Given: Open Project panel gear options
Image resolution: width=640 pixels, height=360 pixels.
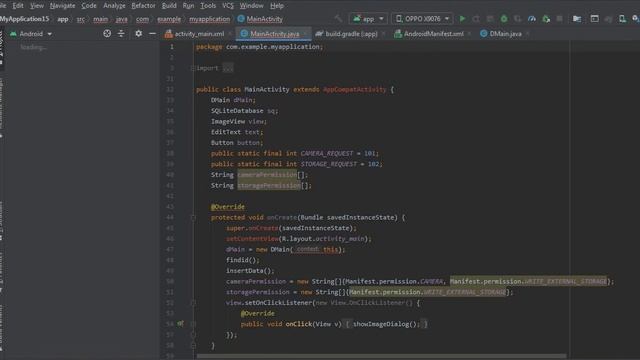Looking at the screenshot, I should click(x=139, y=33).
